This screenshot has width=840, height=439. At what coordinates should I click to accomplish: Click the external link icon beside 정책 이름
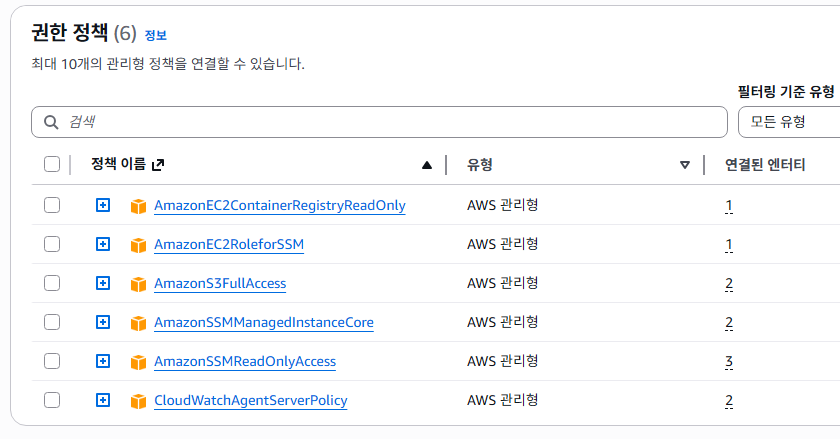click(x=158, y=165)
